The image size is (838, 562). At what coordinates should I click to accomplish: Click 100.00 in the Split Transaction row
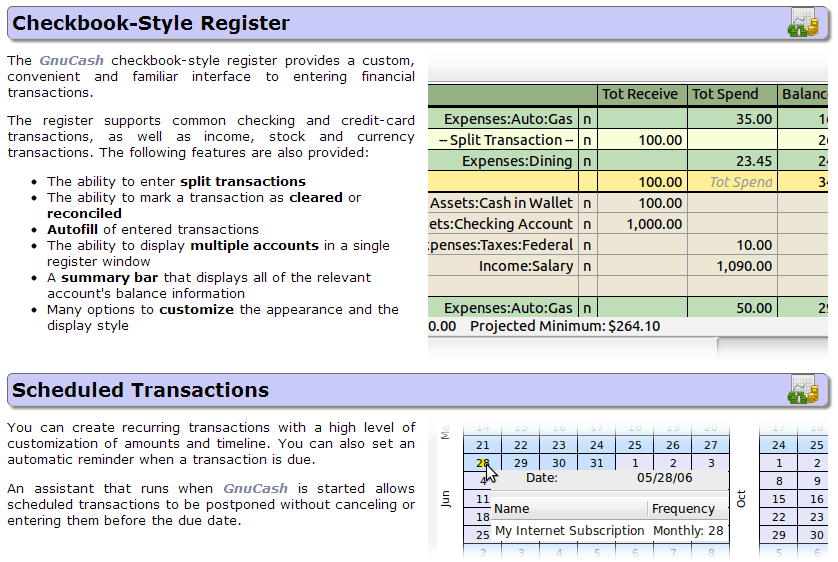click(660, 140)
